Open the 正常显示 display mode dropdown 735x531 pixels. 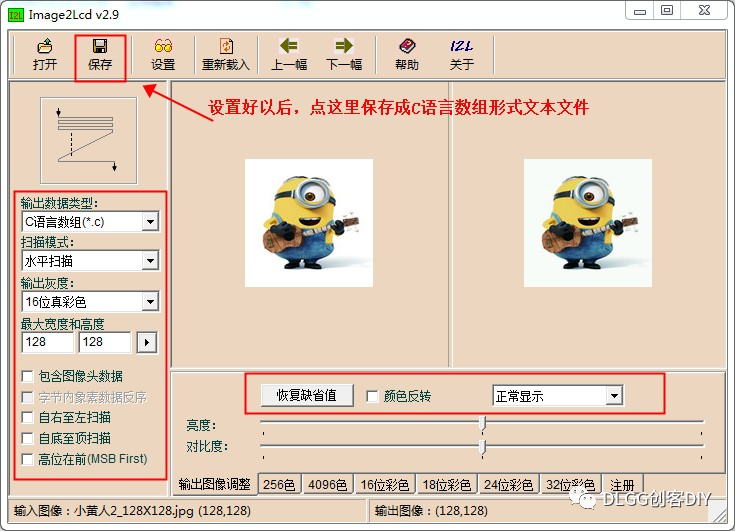558,396
